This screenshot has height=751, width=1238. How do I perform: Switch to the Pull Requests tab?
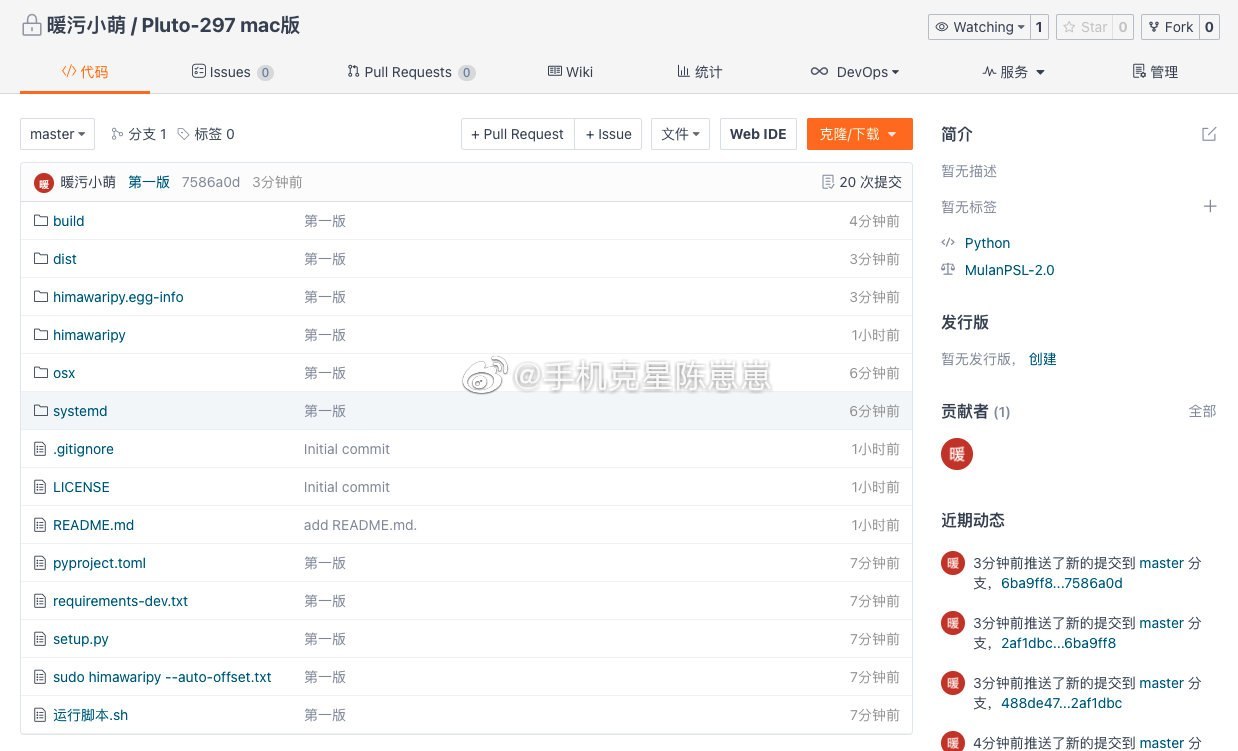coord(411,72)
